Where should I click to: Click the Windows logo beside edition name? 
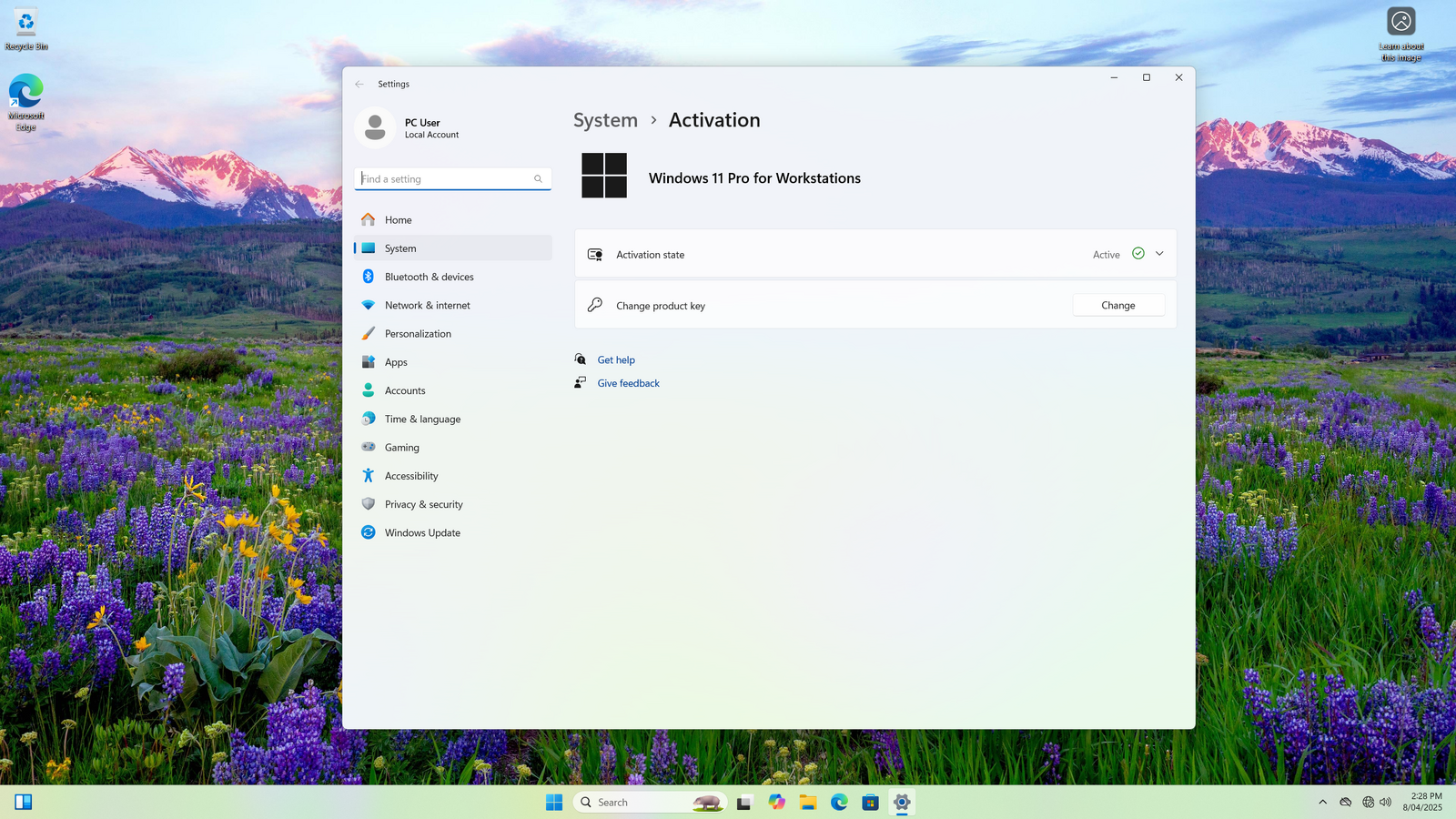pos(604,176)
